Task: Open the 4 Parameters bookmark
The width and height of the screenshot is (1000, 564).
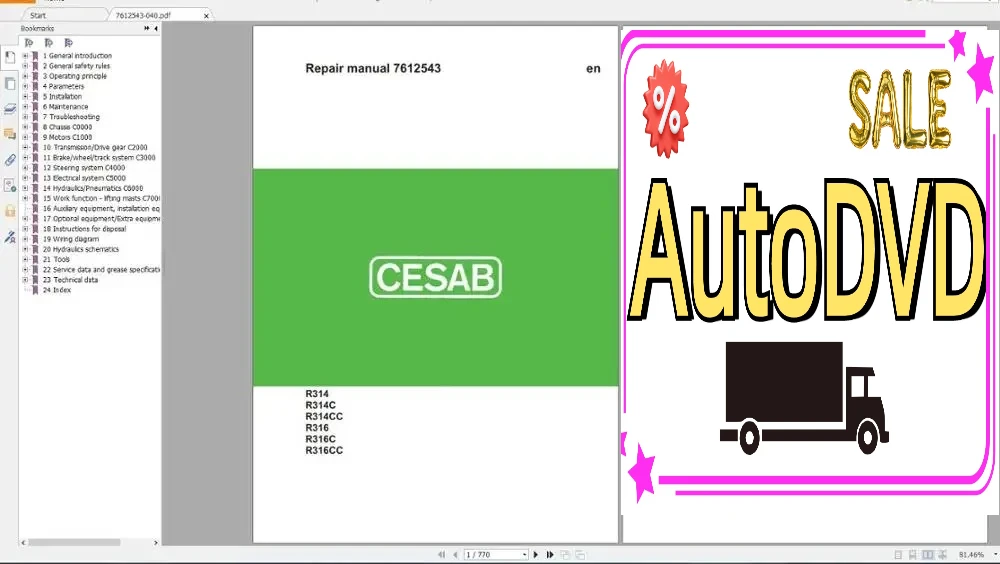Action: tap(63, 86)
